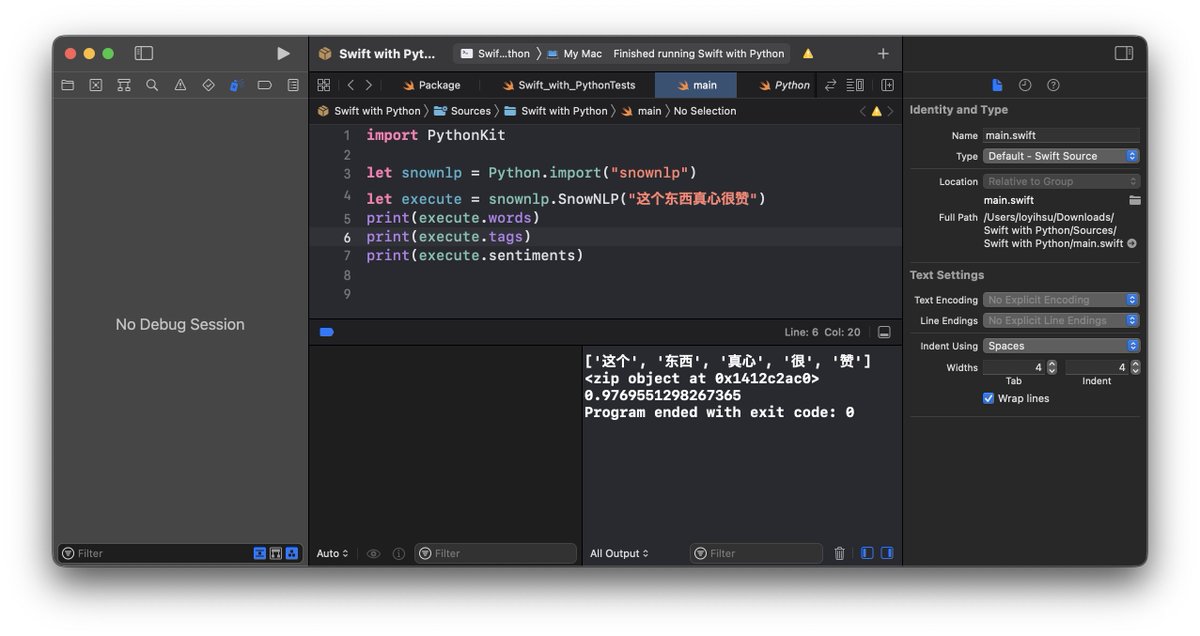Image resolution: width=1200 pixels, height=636 pixels.
Task: Focus the navigator Filter field
Action: coord(155,553)
